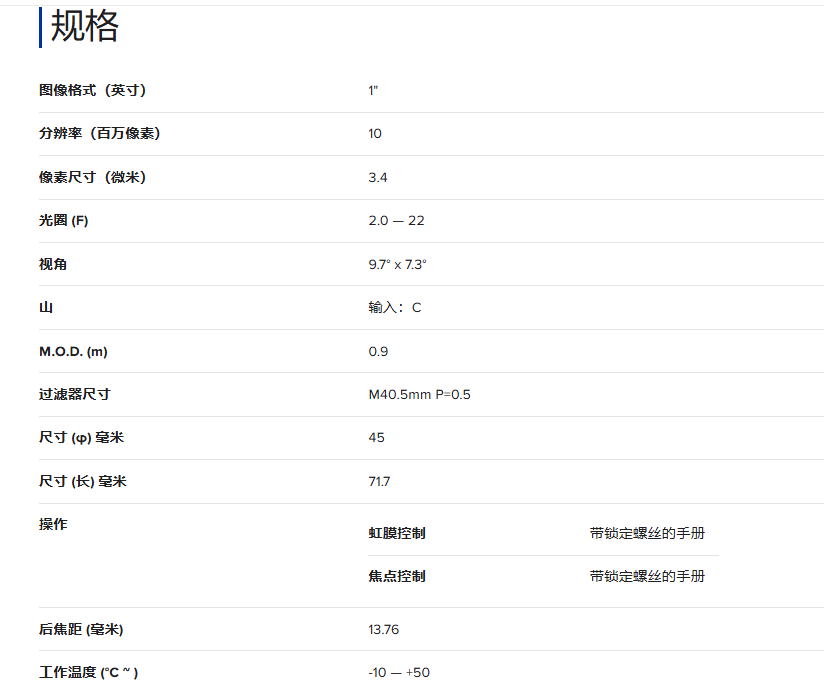Select the 光圈 (F) label
Image resolution: width=824 pixels, height=694 pixels.
point(63,221)
